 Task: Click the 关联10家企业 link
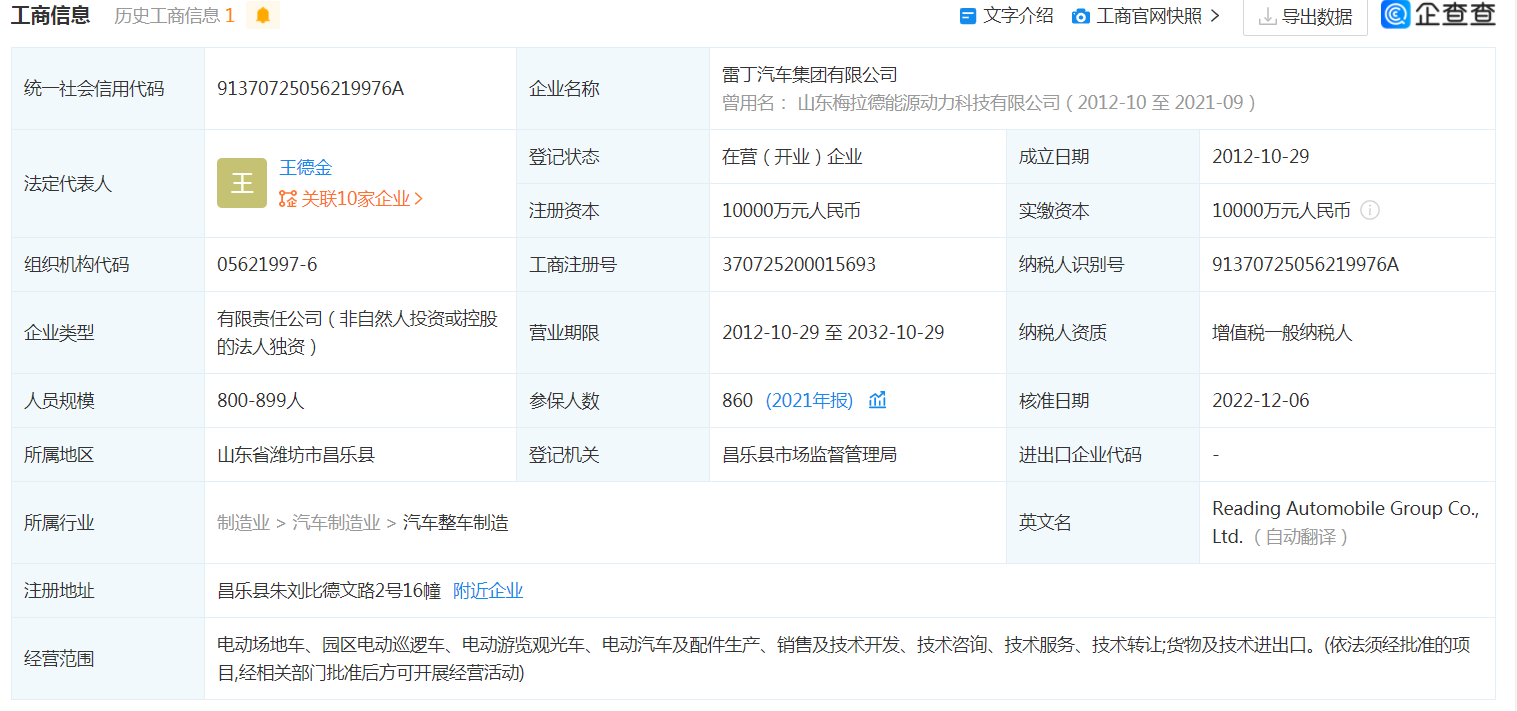(x=360, y=198)
